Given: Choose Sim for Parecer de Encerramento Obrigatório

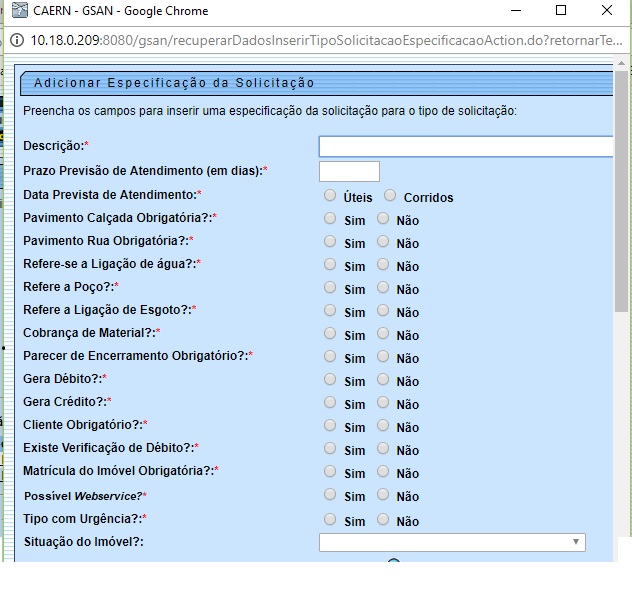Looking at the screenshot, I should pyautogui.click(x=331, y=356).
